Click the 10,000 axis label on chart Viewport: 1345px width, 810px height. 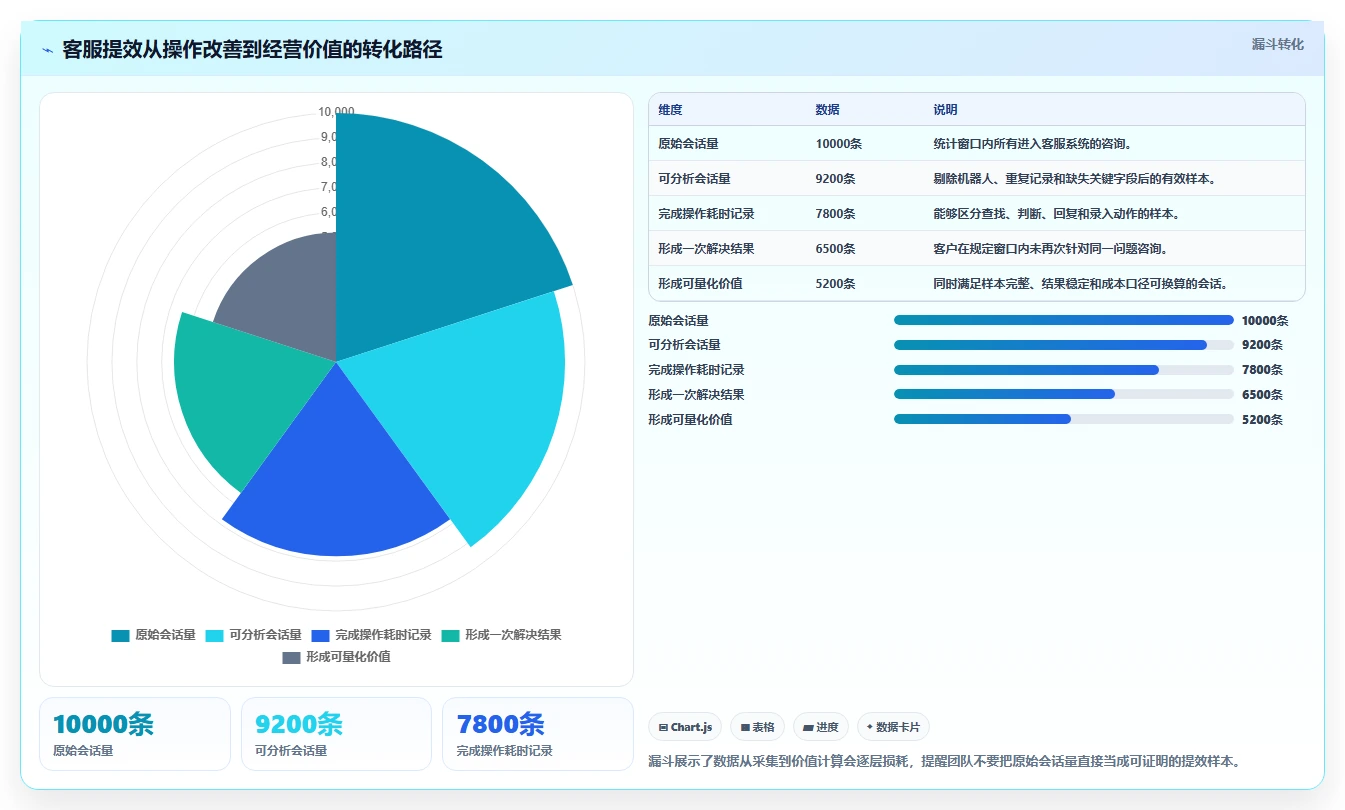click(337, 111)
